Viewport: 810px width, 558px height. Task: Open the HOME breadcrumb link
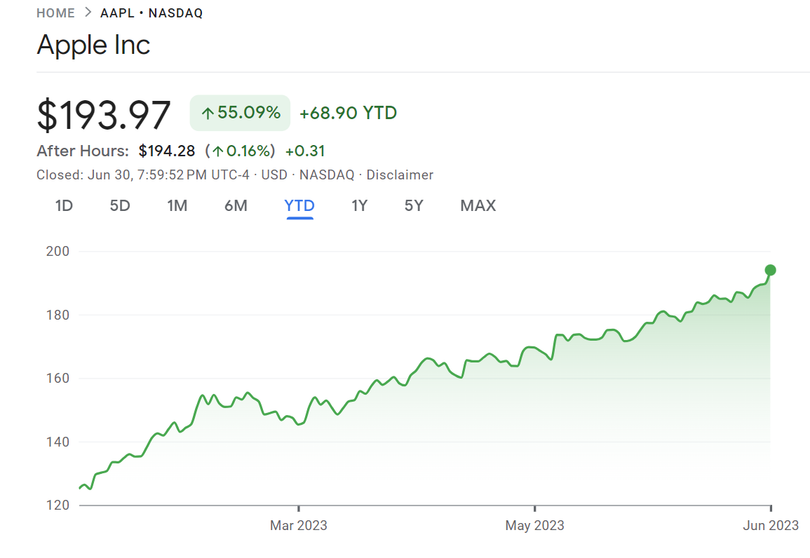pyautogui.click(x=55, y=13)
